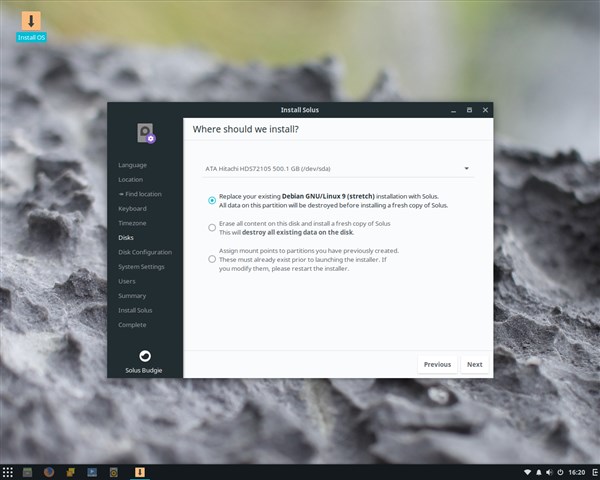
Task: Open the network Wi-Fi indicator
Action: (527, 472)
